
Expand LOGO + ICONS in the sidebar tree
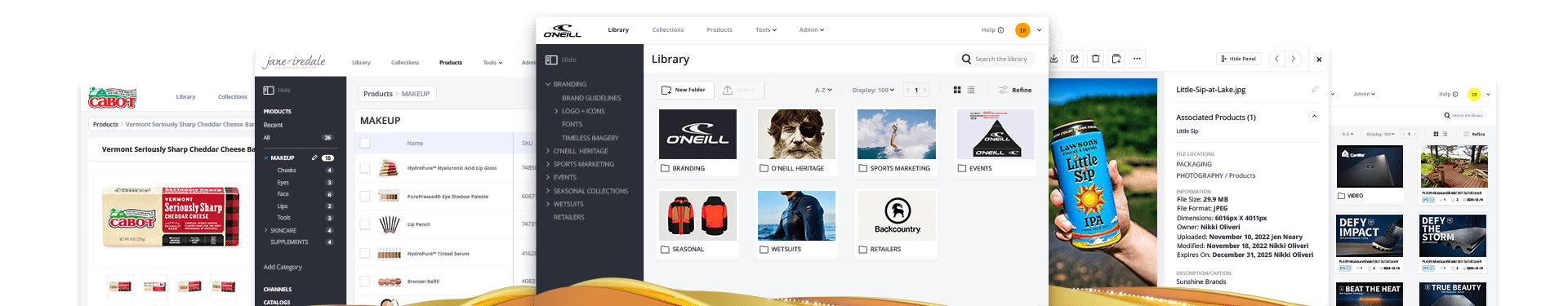(556, 111)
